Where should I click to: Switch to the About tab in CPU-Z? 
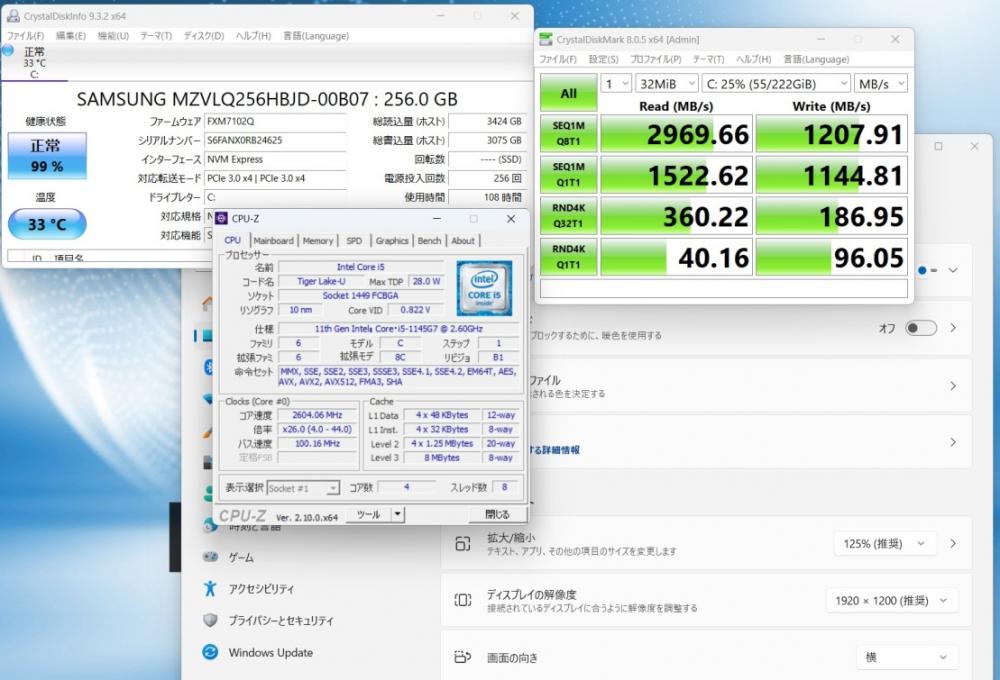pyautogui.click(x=463, y=240)
